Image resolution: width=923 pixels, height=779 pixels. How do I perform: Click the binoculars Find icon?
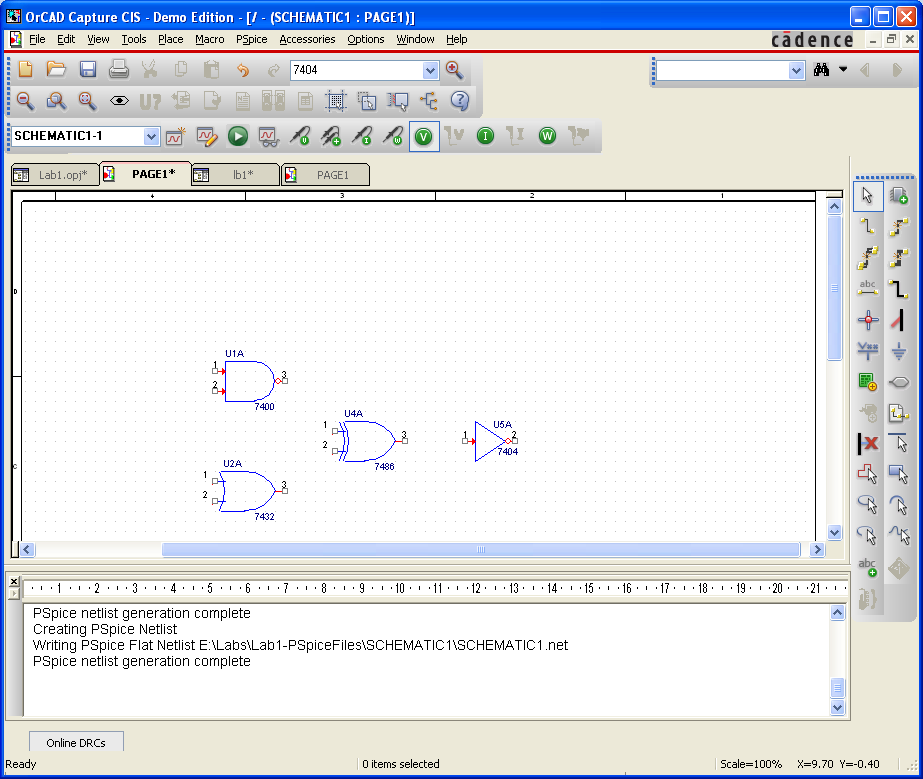pos(822,70)
